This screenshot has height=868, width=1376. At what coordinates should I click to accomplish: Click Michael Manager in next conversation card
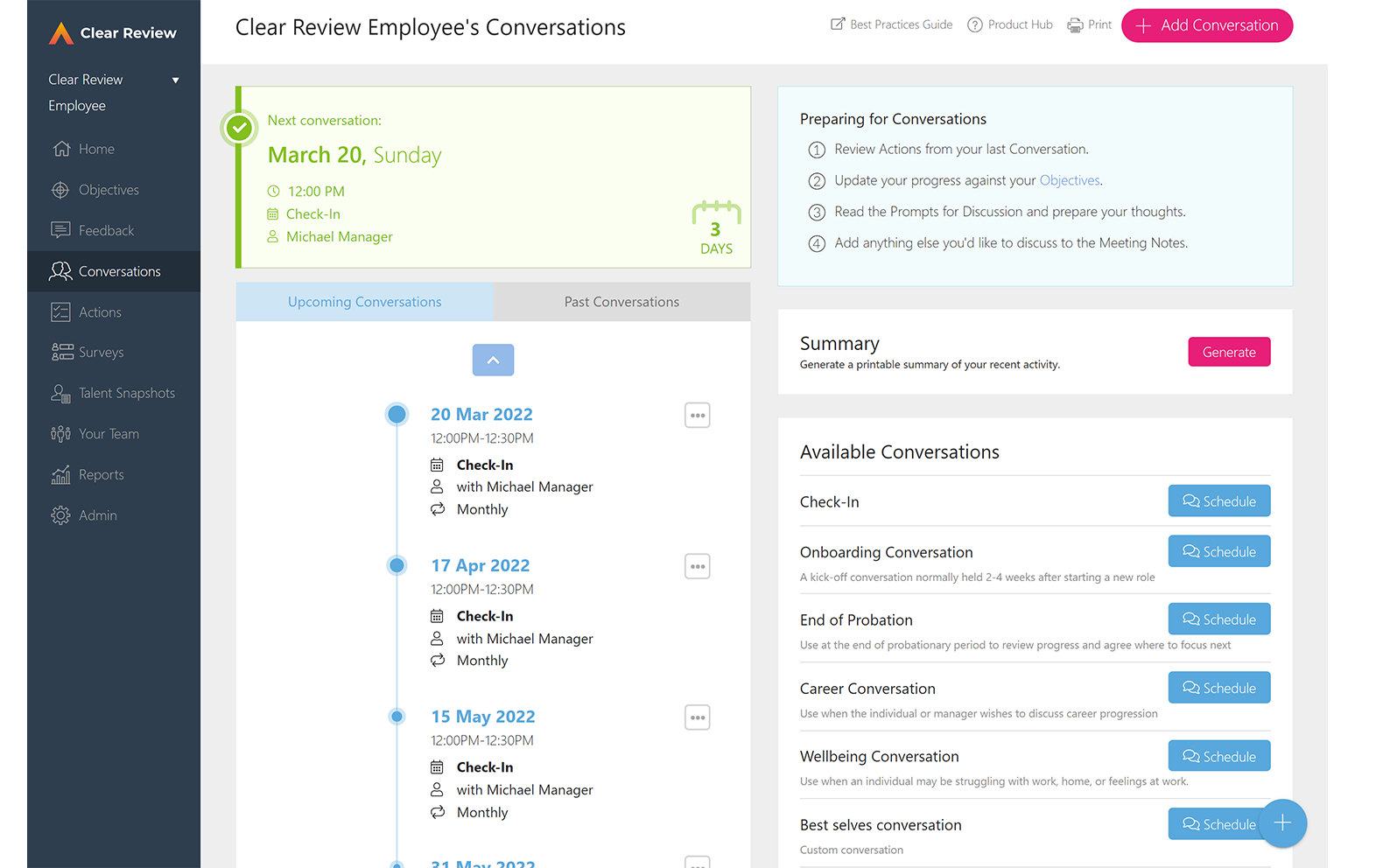coord(340,237)
